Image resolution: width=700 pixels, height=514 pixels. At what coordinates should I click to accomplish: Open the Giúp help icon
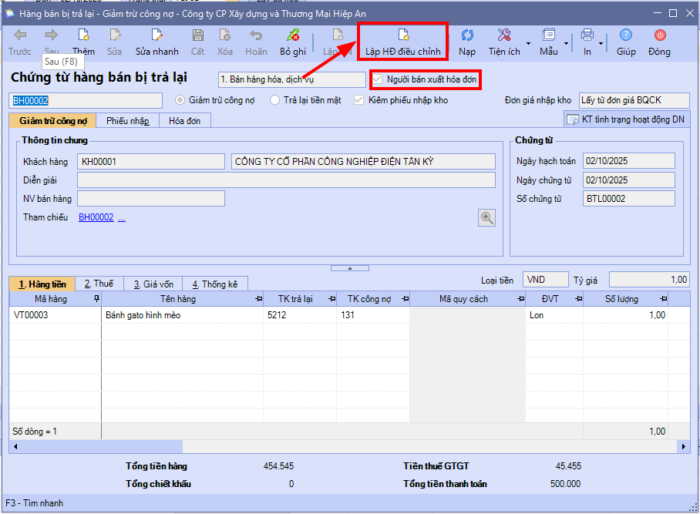point(626,36)
